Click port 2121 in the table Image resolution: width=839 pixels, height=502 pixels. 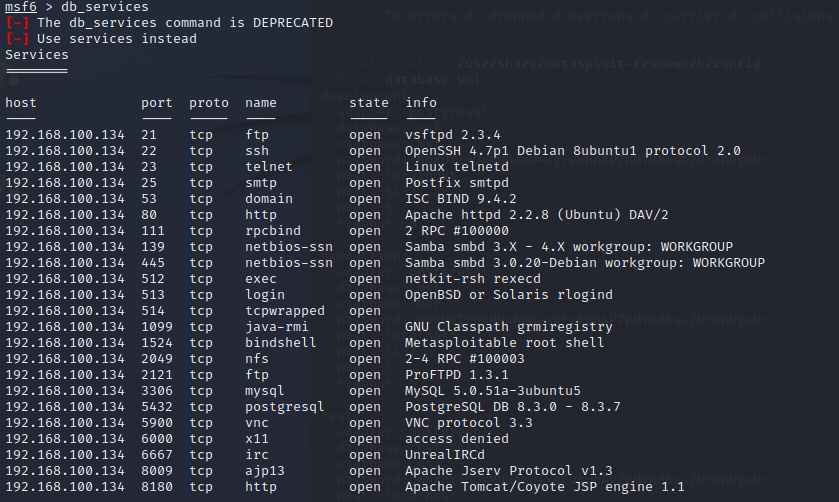[157, 375]
